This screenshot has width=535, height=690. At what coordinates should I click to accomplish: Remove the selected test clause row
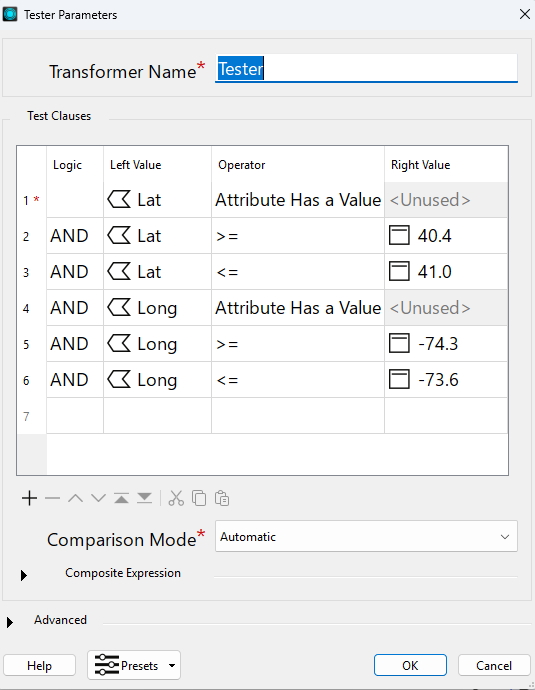(x=52, y=499)
